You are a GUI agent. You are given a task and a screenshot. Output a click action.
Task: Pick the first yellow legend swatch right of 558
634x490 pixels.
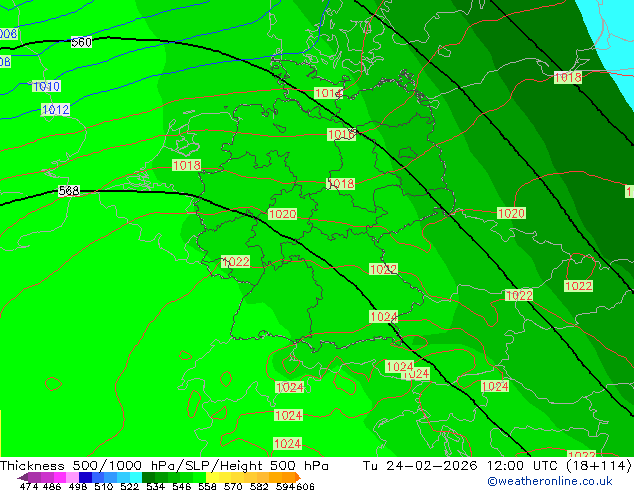click(x=212, y=477)
